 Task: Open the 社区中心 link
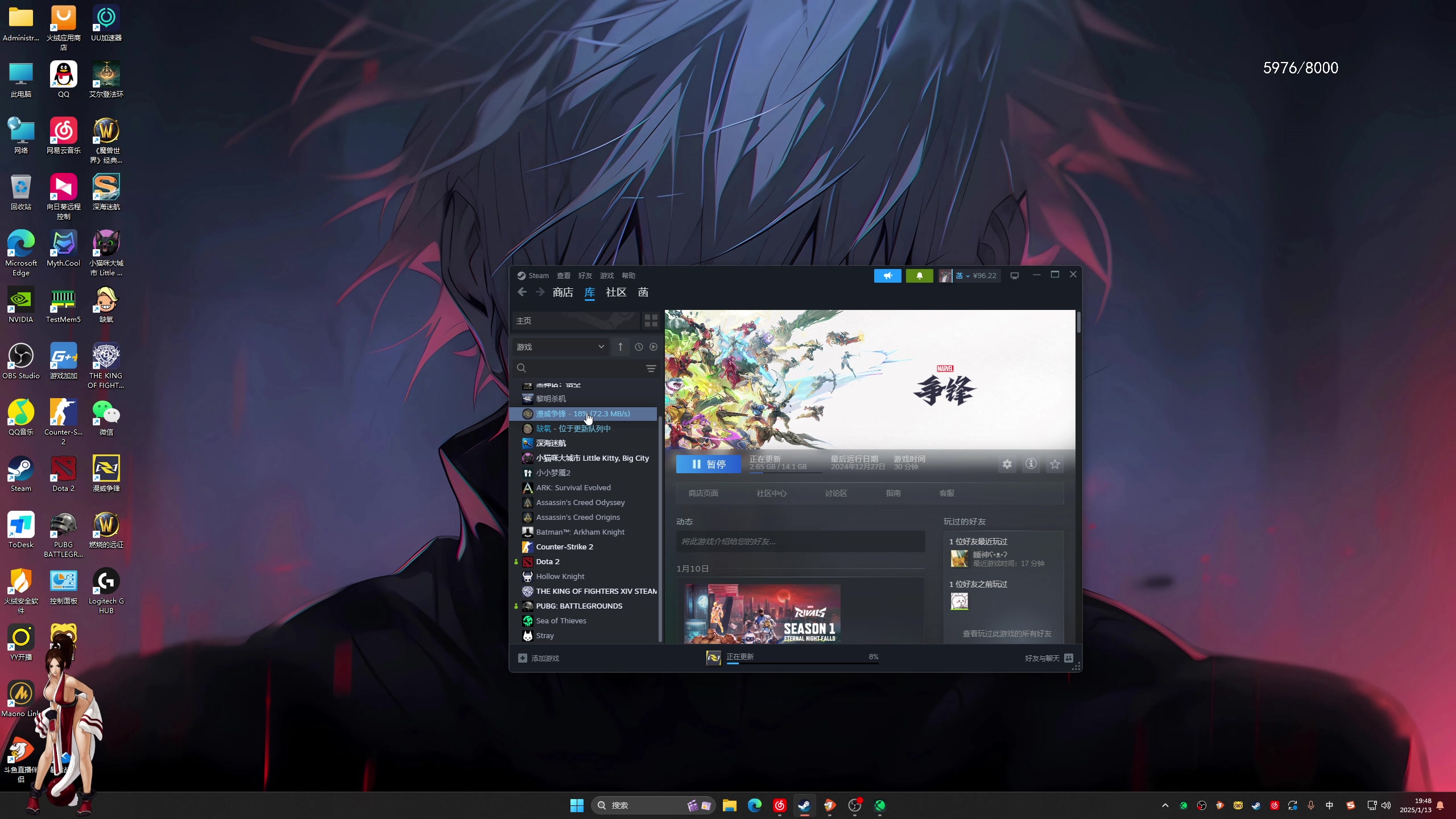(x=771, y=493)
